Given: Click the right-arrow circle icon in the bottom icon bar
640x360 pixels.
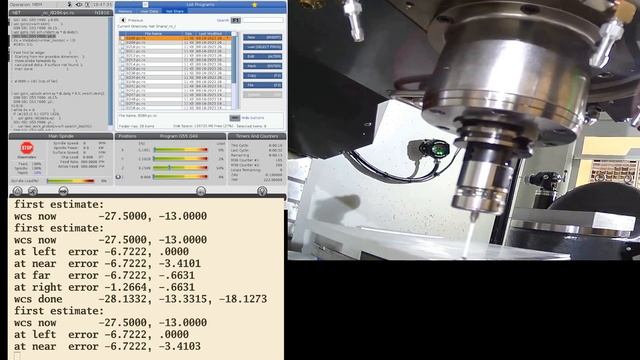Looking at the screenshot, I should click(x=63, y=191).
